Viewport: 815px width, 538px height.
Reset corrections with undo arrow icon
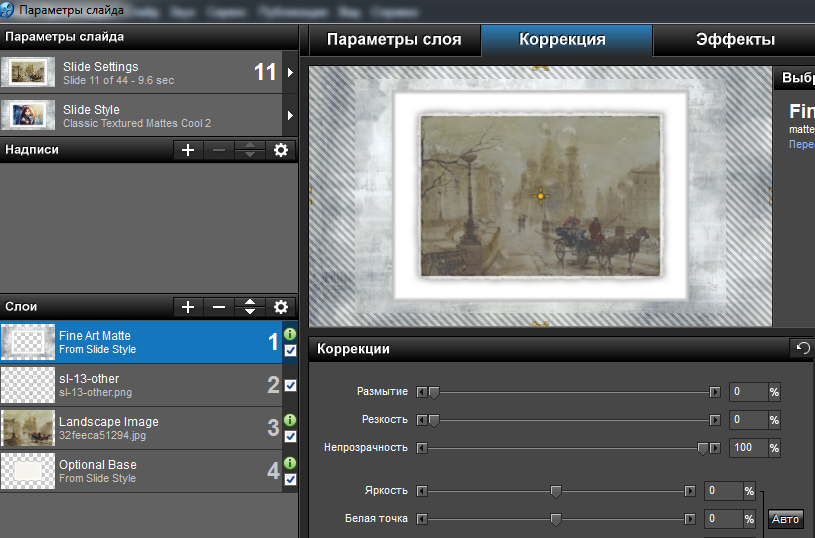(803, 348)
